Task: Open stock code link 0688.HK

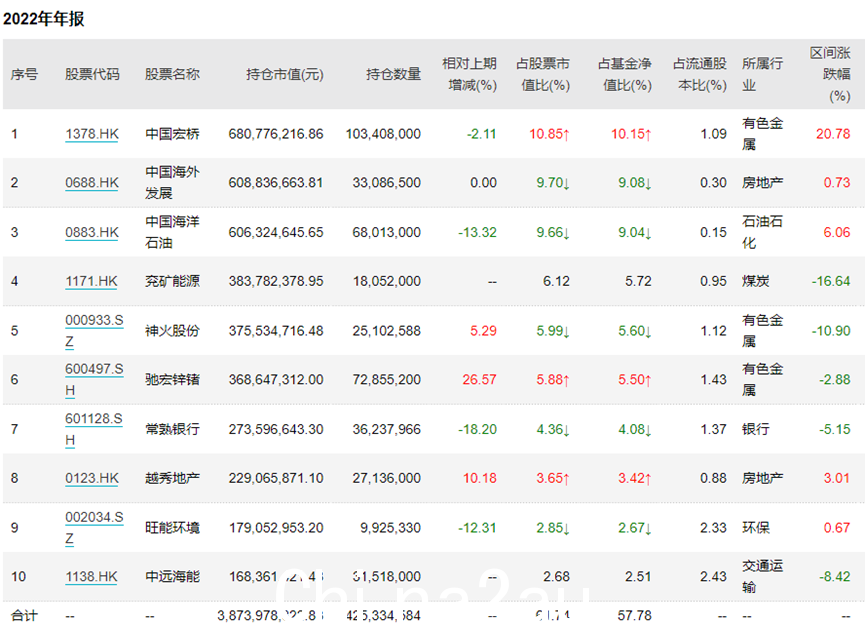Action: pyautogui.click(x=92, y=183)
